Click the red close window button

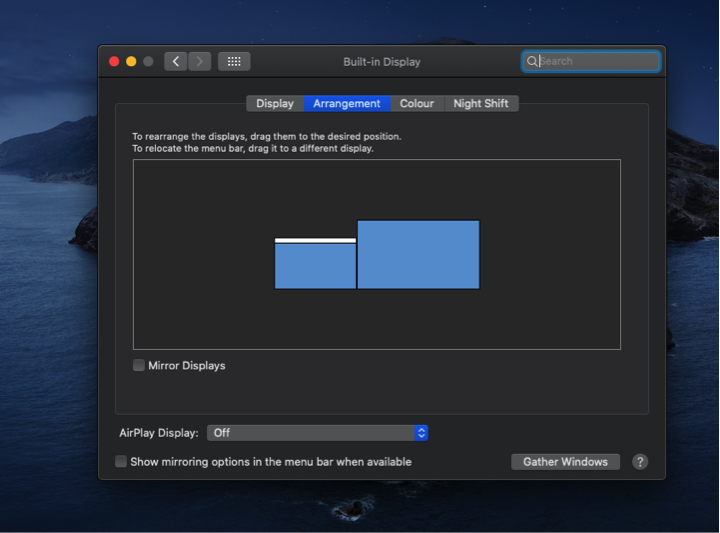pos(114,61)
